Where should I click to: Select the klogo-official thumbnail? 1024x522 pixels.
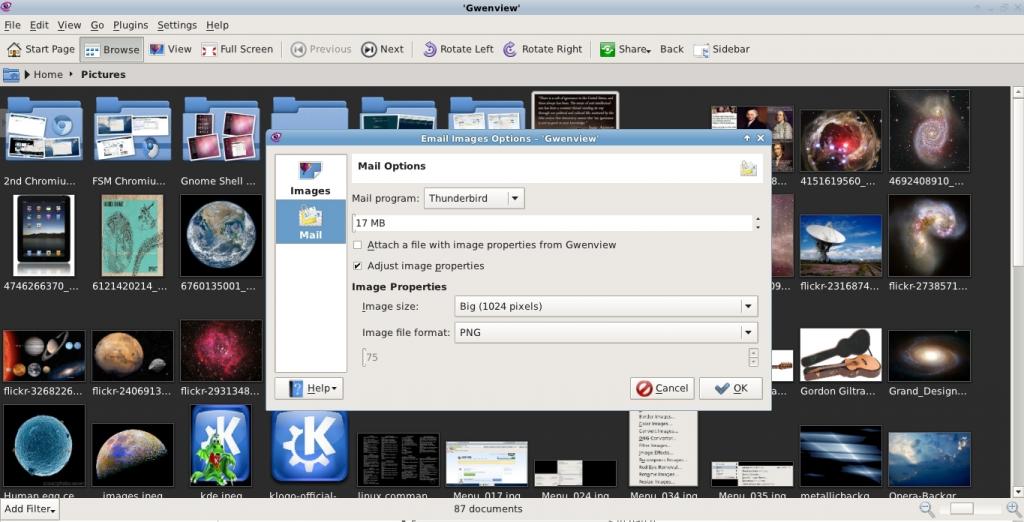[310, 447]
